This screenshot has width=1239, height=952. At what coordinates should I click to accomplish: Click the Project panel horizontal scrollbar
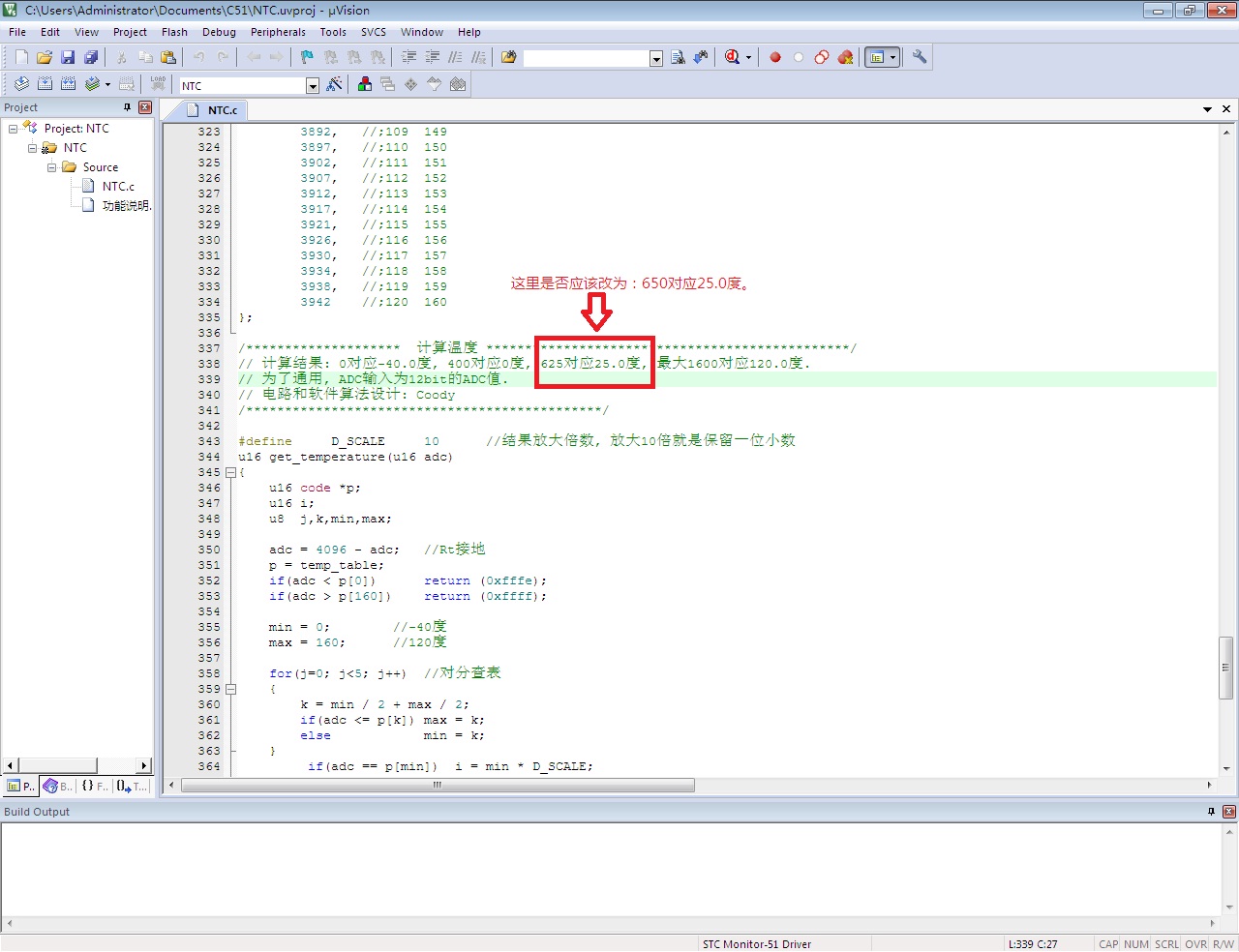[76, 765]
